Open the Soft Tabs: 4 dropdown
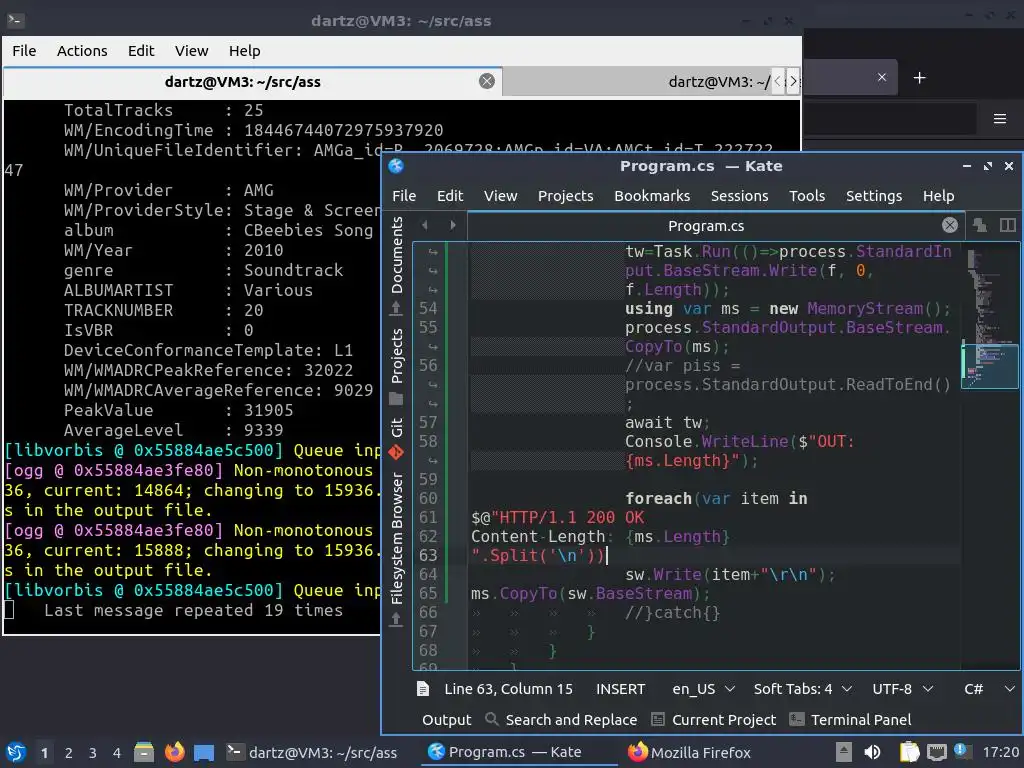The width and height of the screenshot is (1024, 768). click(803, 689)
